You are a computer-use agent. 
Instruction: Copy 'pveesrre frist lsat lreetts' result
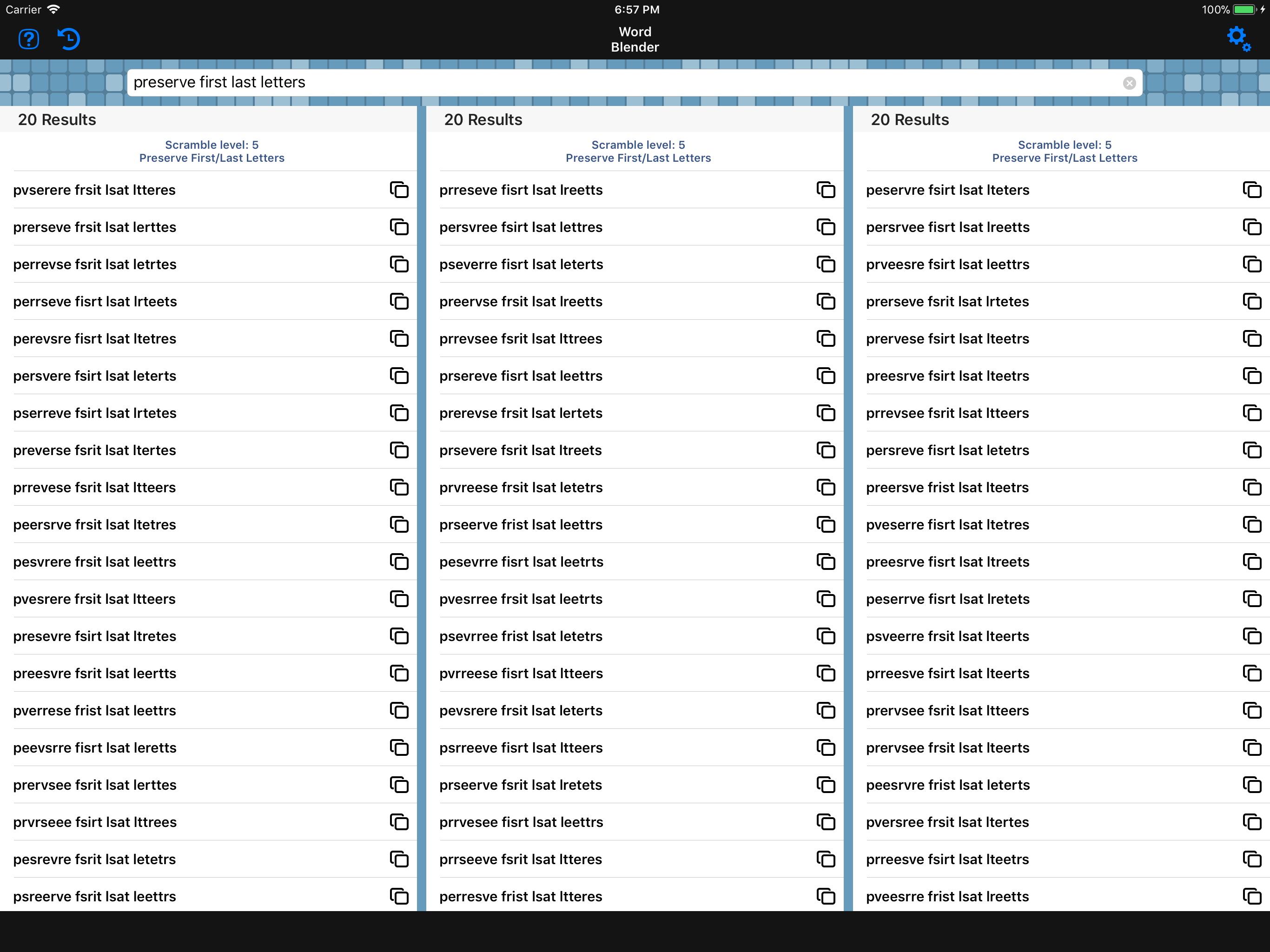(1251, 896)
